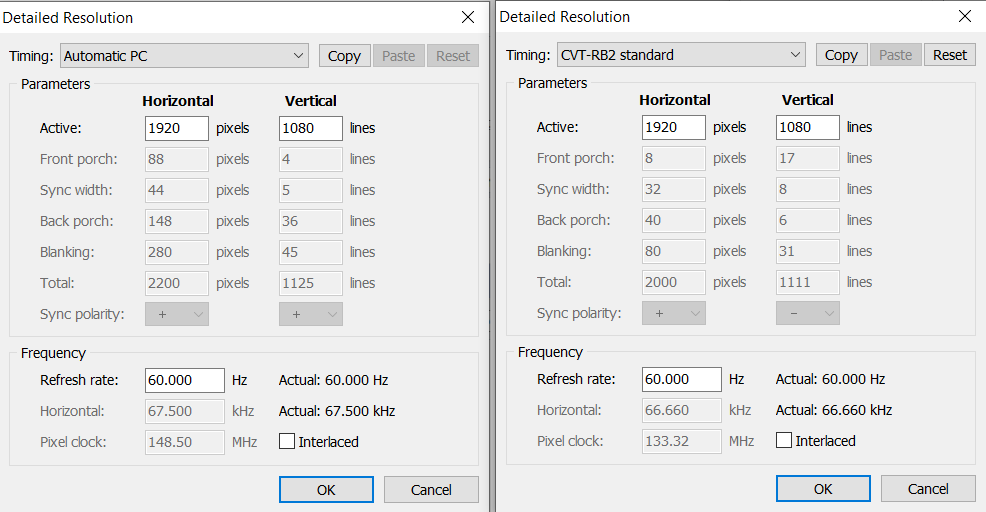Click vertical Back porch value 36
This screenshot has width=986, height=512.
(x=311, y=221)
